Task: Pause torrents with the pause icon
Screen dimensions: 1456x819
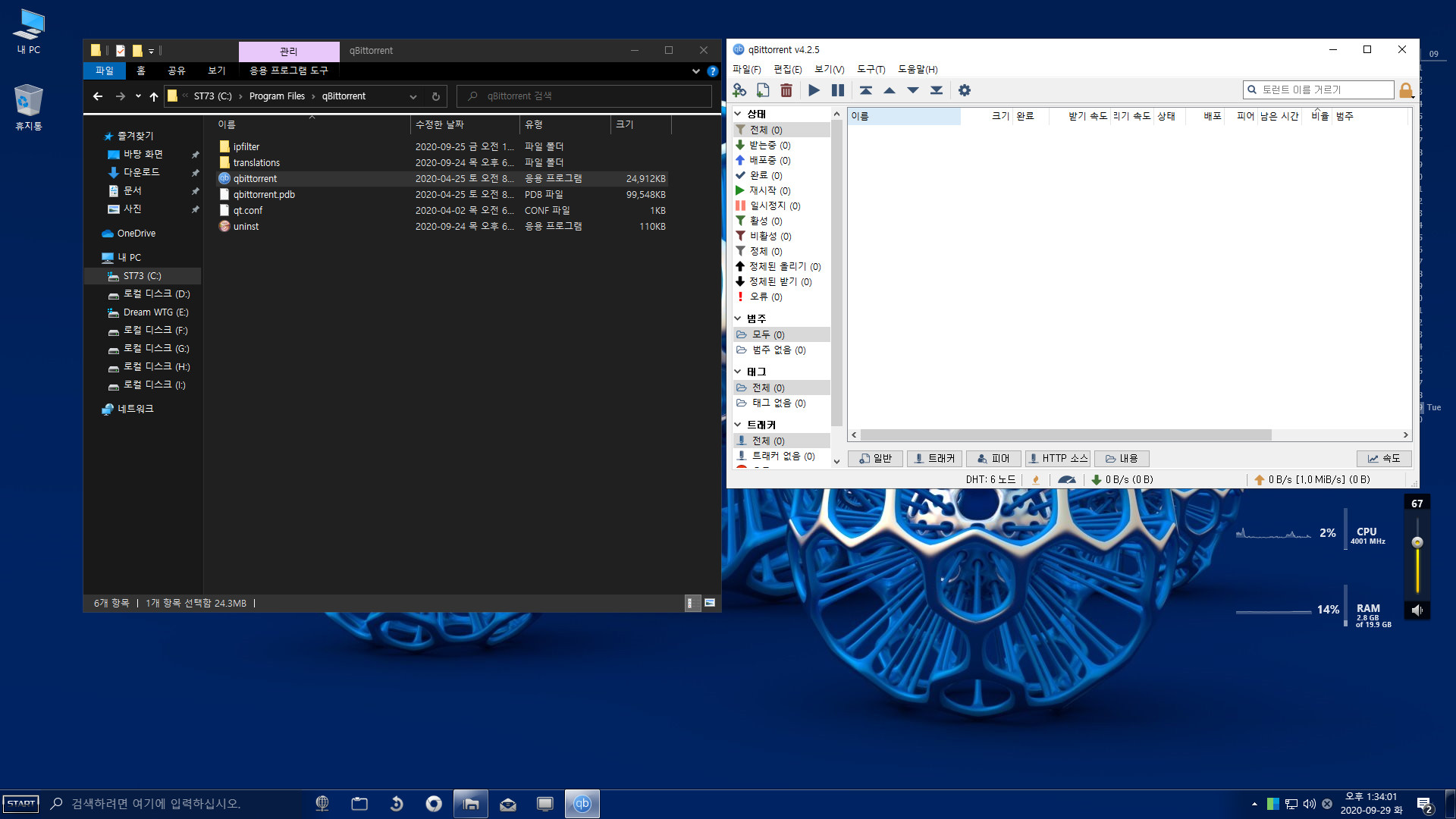Action: 837,90
